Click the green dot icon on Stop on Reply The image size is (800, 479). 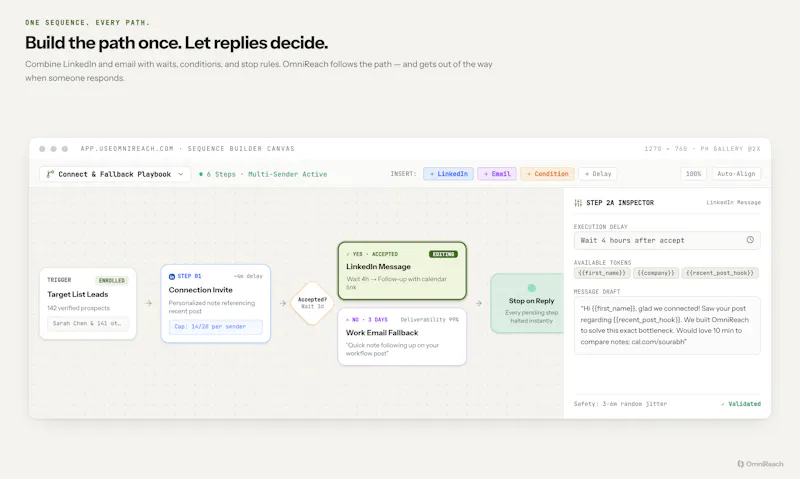click(532, 288)
